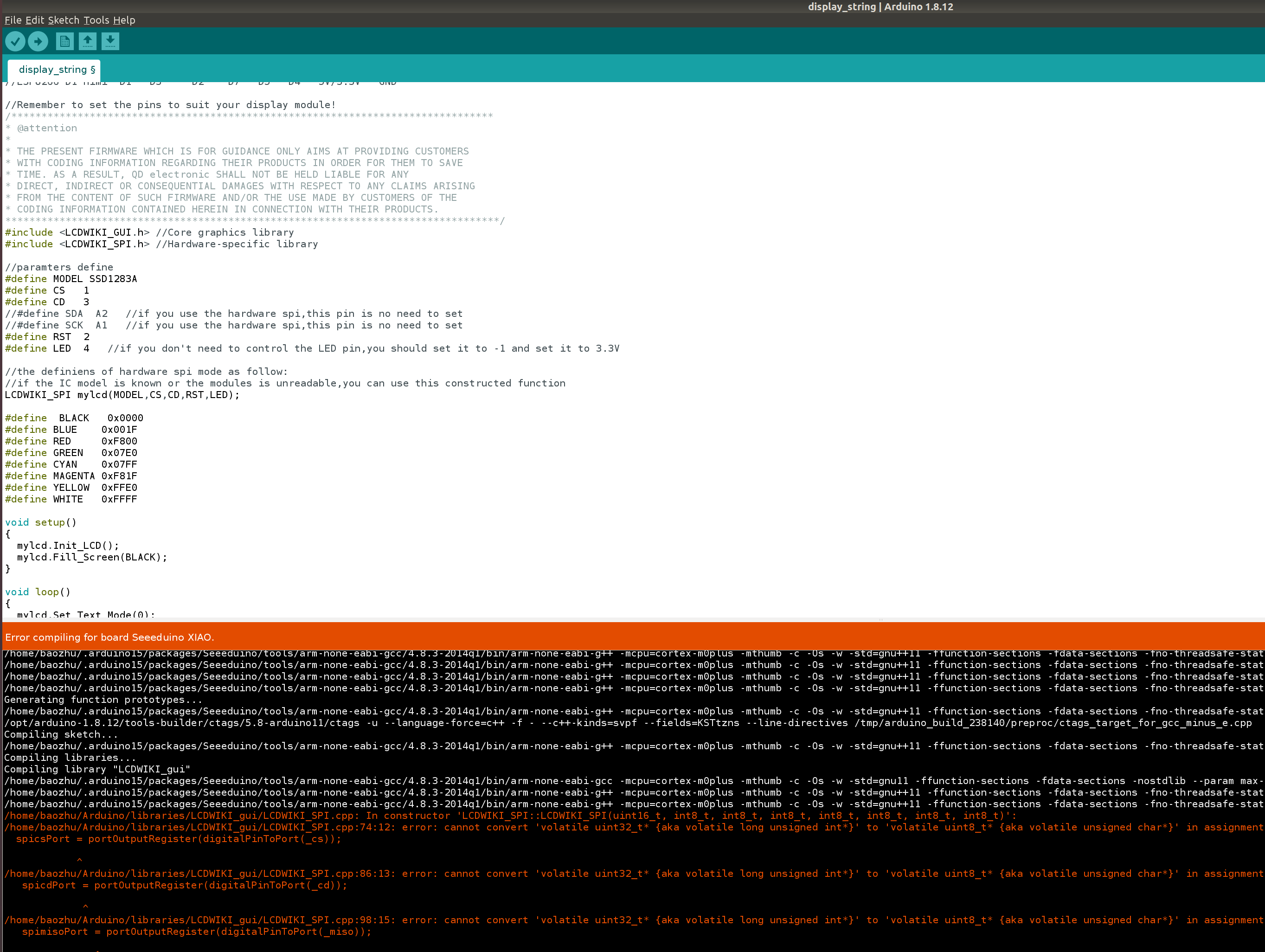The width and height of the screenshot is (1265, 952).
Task: Click 'spicdPort = portOutputRegister' error snippet
Action: tap(185, 885)
